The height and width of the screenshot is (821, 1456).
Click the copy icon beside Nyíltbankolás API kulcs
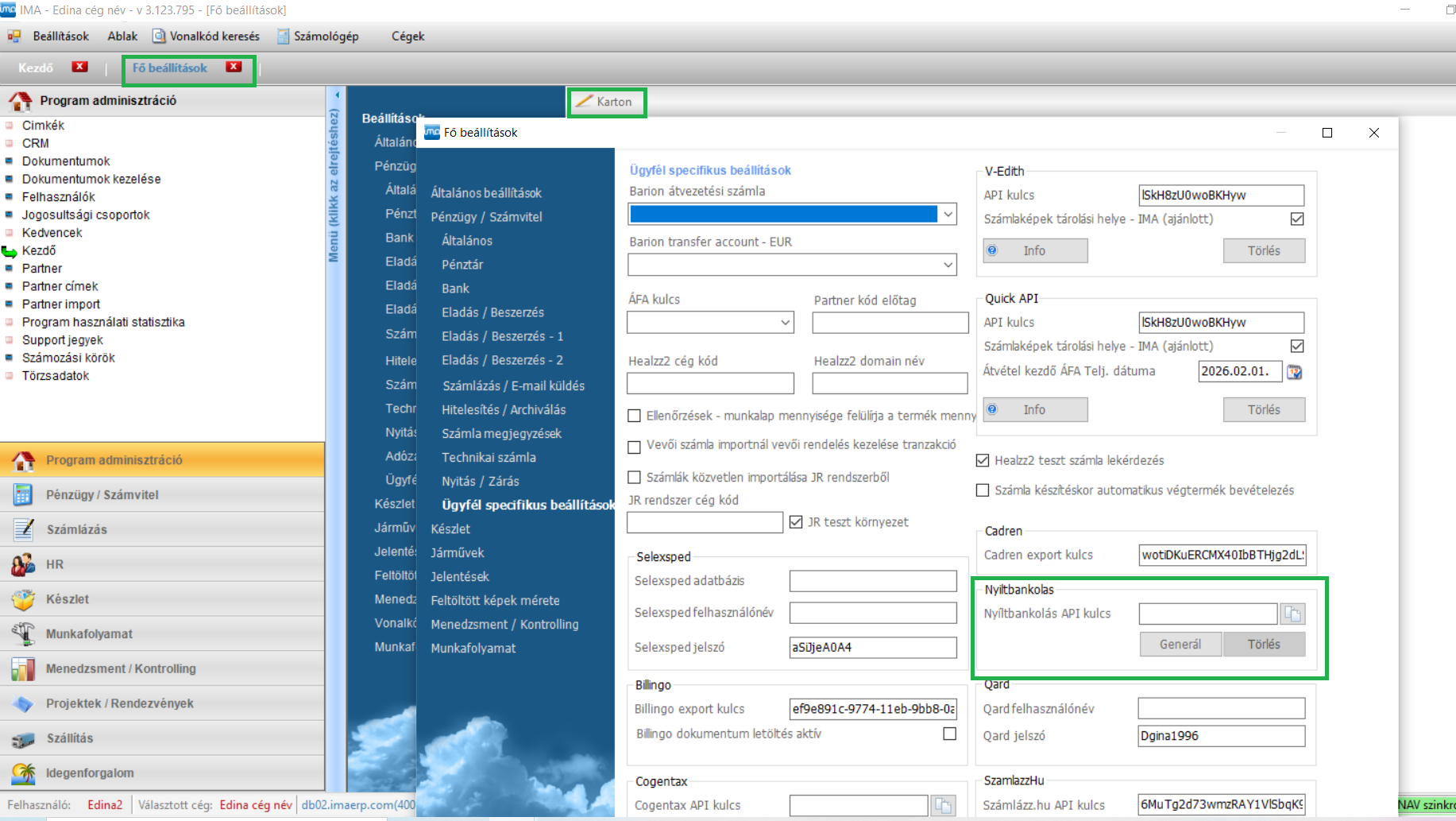(x=1292, y=614)
